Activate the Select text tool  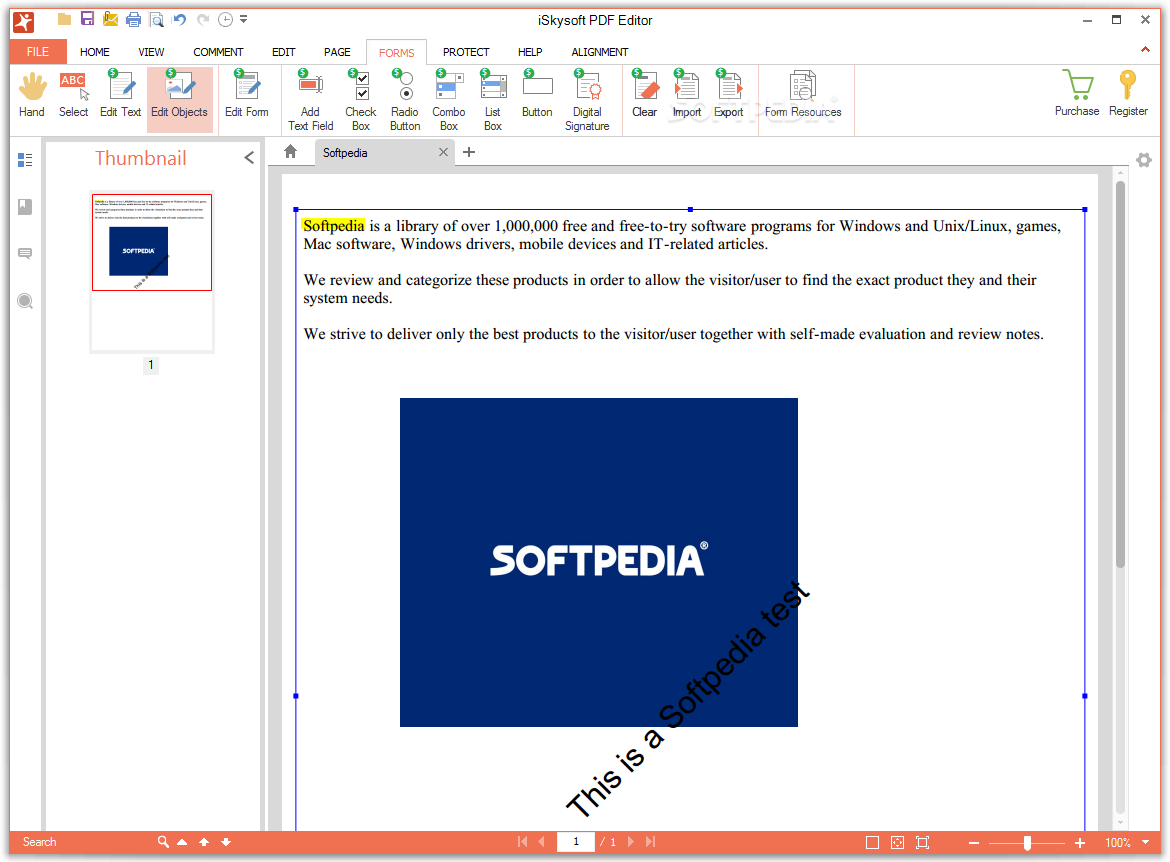(x=73, y=96)
